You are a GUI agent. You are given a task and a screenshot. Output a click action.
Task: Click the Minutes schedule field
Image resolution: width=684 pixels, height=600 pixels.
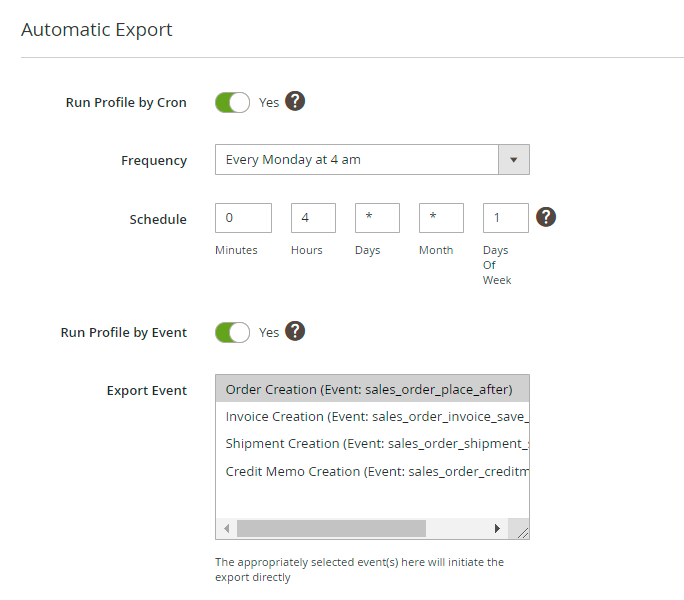(x=243, y=218)
